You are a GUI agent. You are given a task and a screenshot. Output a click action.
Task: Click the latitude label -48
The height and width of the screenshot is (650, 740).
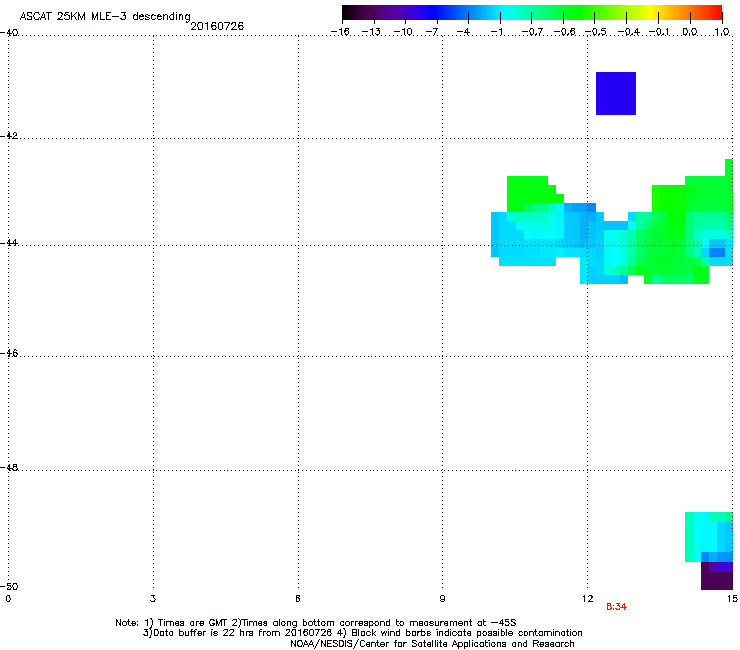(9, 468)
